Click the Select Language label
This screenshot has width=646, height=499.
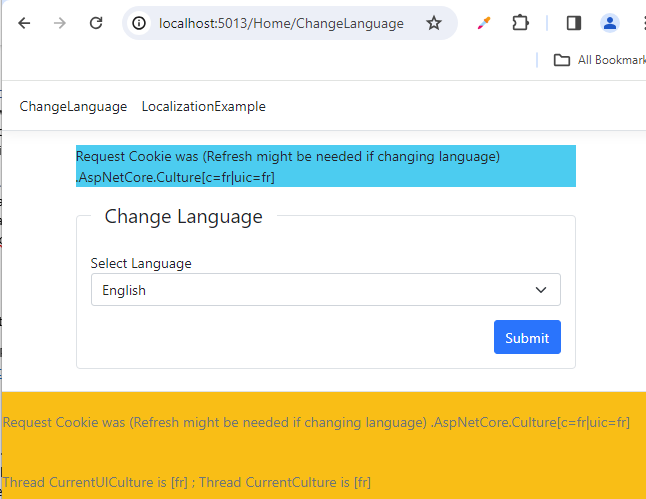[141, 263]
